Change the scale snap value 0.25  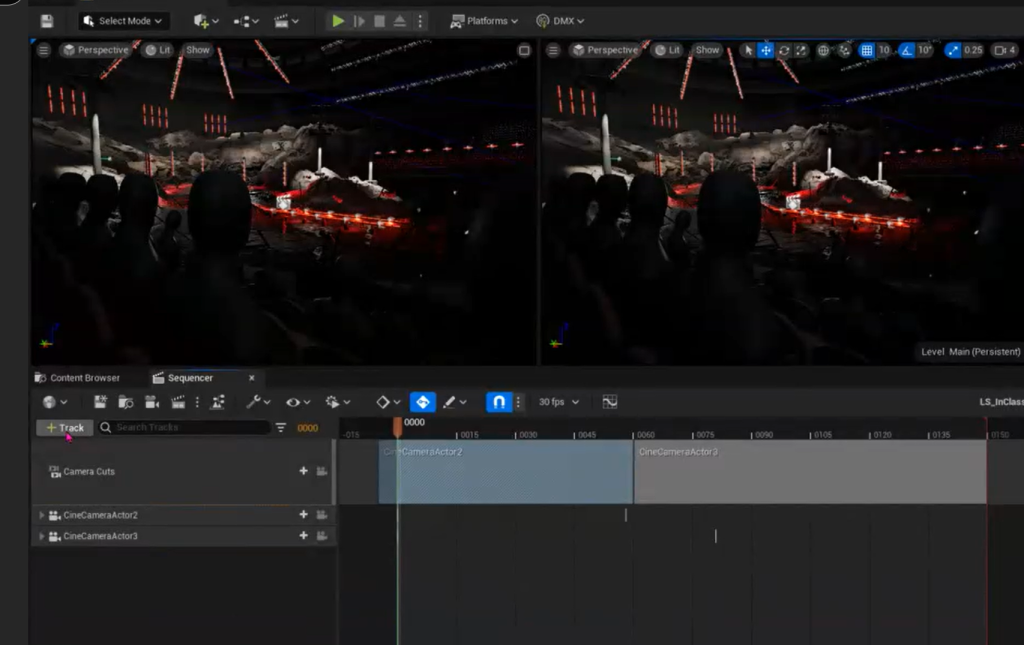pyautogui.click(x=973, y=50)
